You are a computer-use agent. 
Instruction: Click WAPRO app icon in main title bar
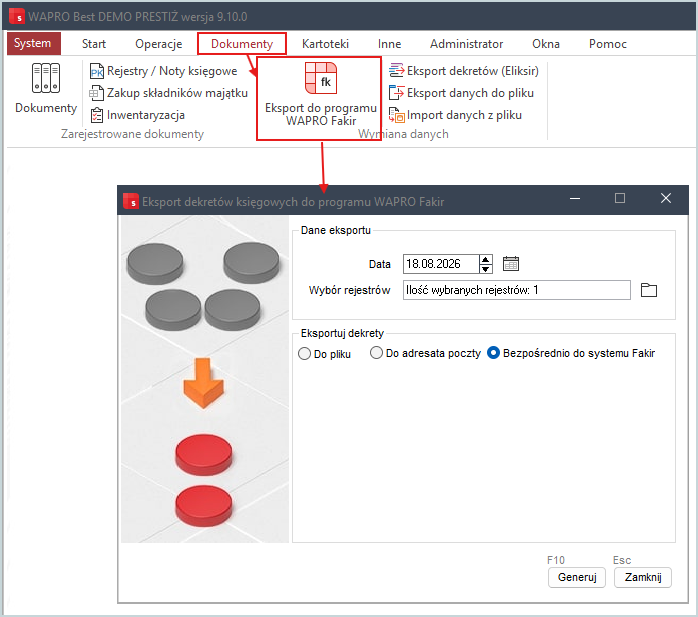(17, 16)
